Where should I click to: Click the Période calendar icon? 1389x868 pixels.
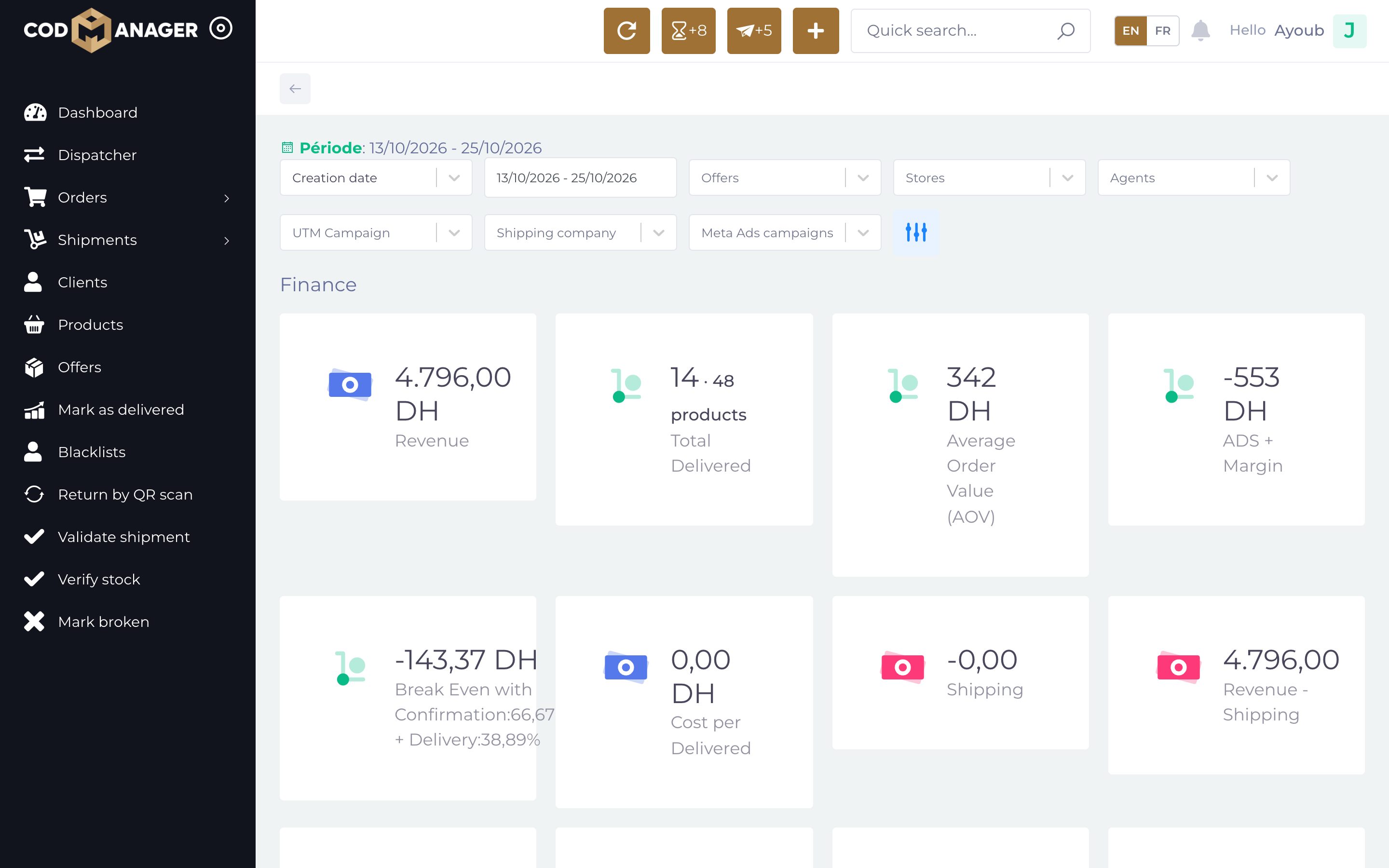[x=287, y=148]
